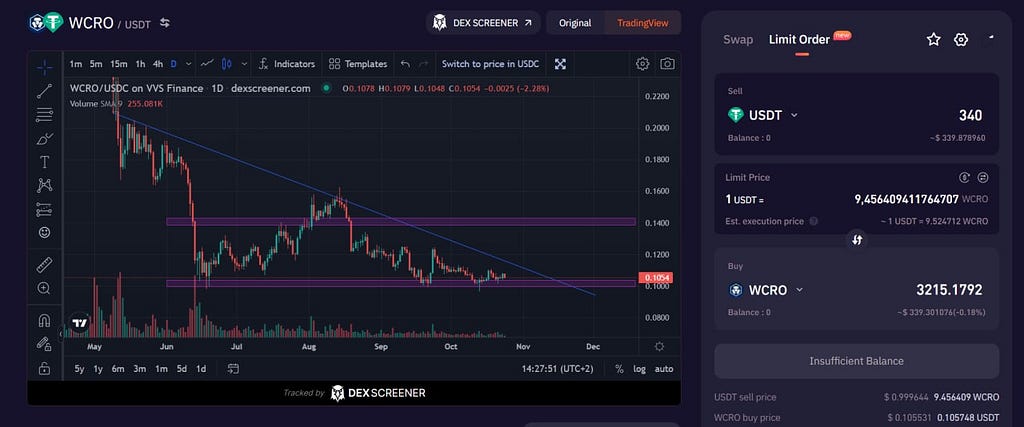The width and height of the screenshot is (1024, 427).
Task: Undo the last chart action
Action: [x=405, y=64]
